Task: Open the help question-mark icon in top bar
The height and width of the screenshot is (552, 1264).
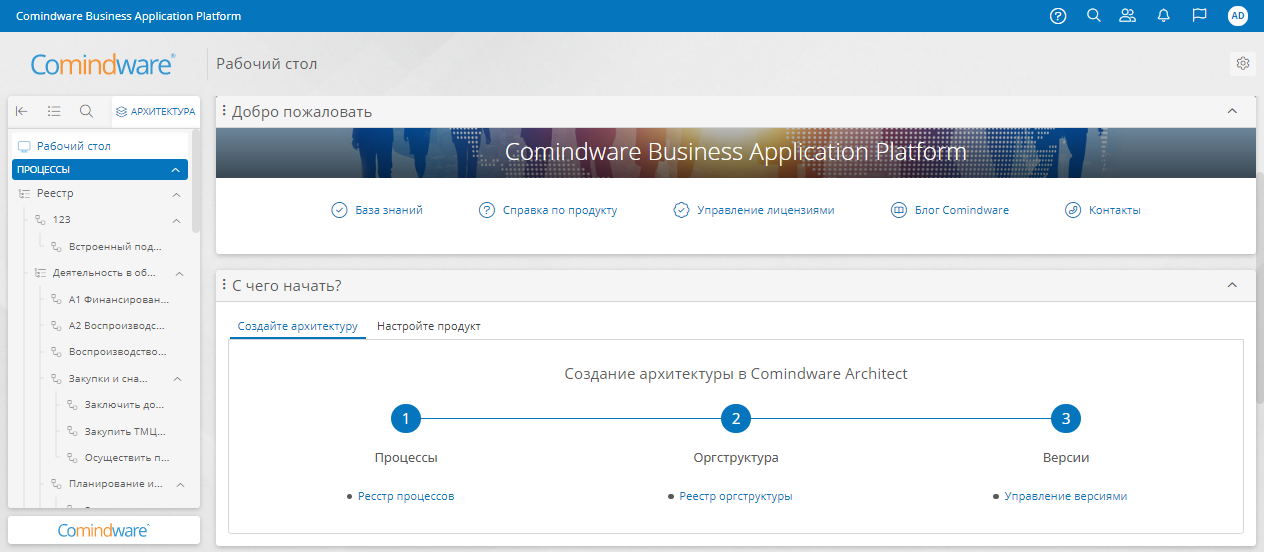Action: tap(1058, 16)
